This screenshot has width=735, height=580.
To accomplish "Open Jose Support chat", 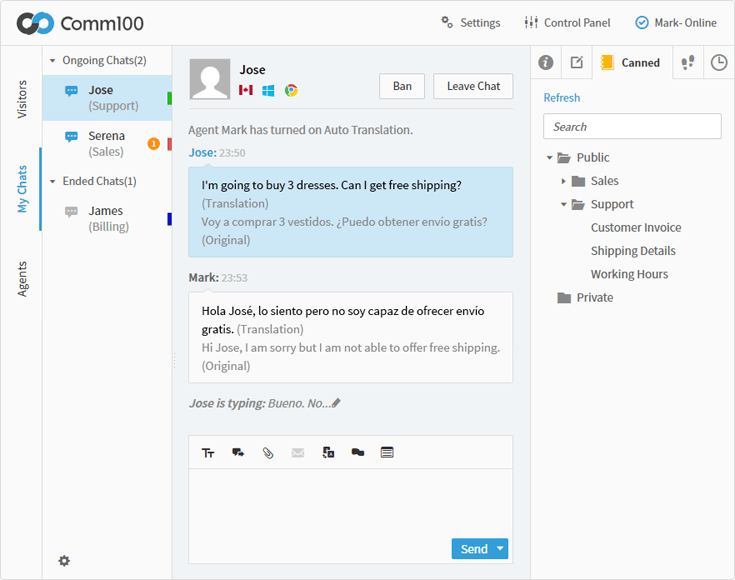I will (107, 98).
